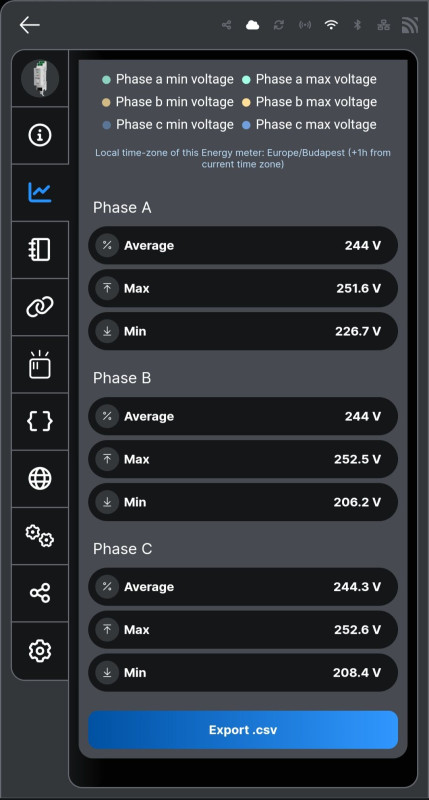Select Phase C Max 252.6 V row

243,630
